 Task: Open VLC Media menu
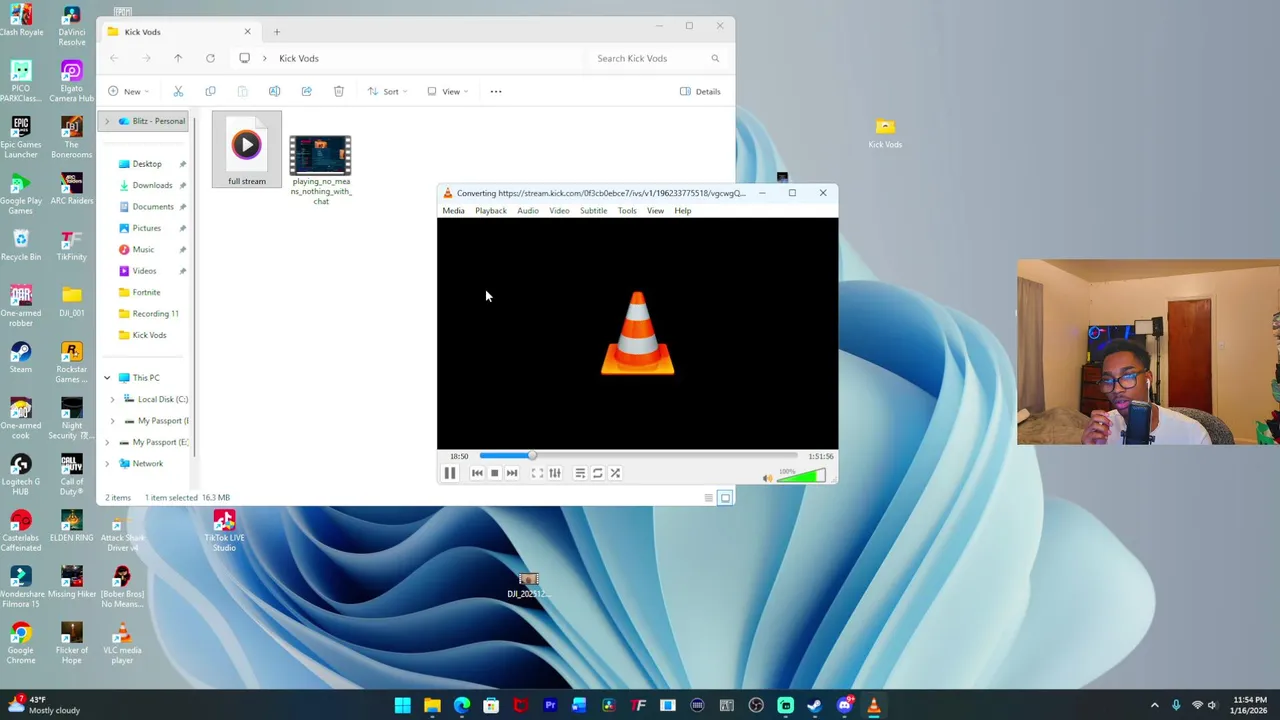point(453,211)
